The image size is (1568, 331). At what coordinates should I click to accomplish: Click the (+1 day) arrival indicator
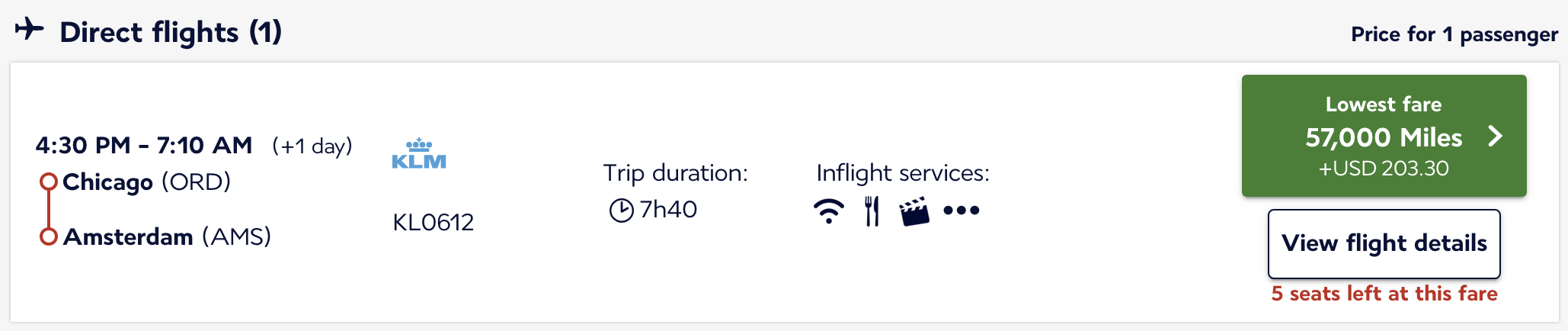point(312,146)
